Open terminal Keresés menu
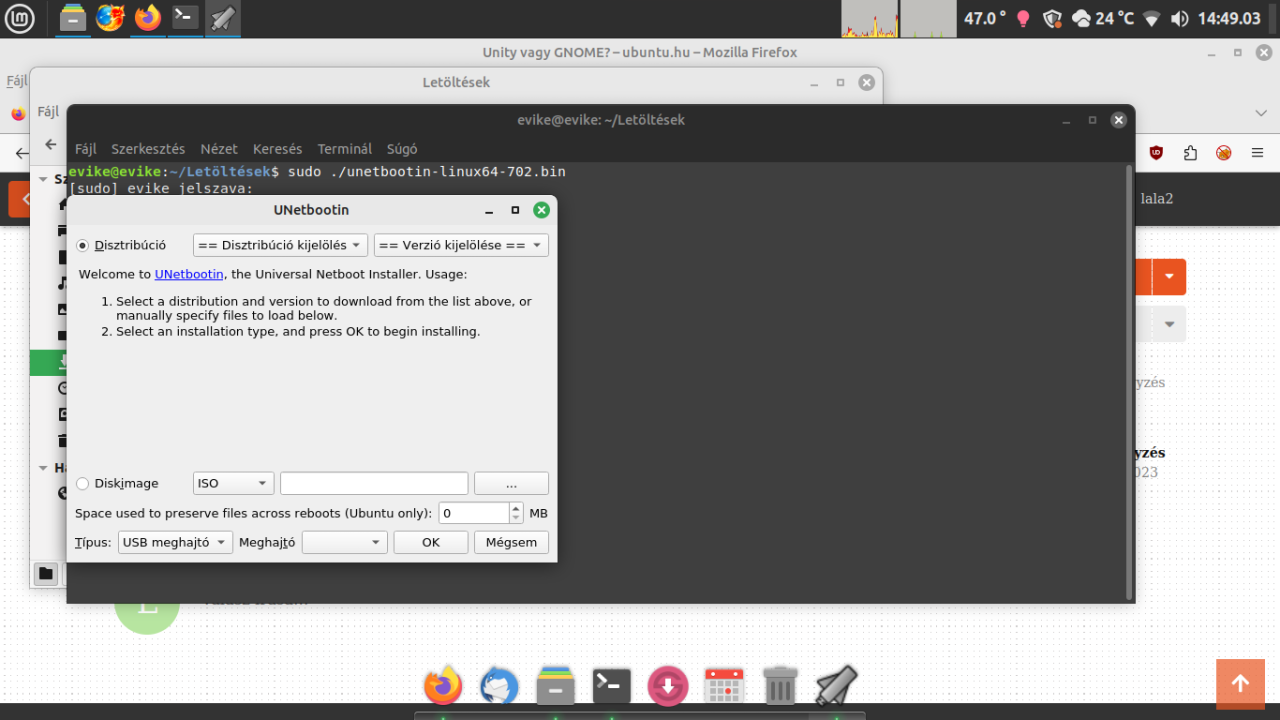Image resolution: width=1280 pixels, height=720 pixels. (277, 149)
